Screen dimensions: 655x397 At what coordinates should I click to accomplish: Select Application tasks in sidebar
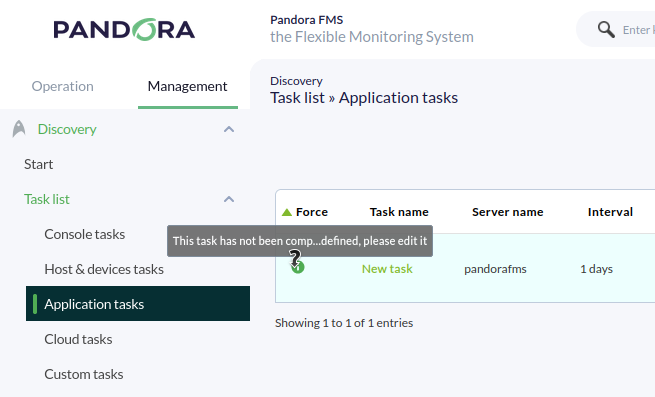click(138, 304)
